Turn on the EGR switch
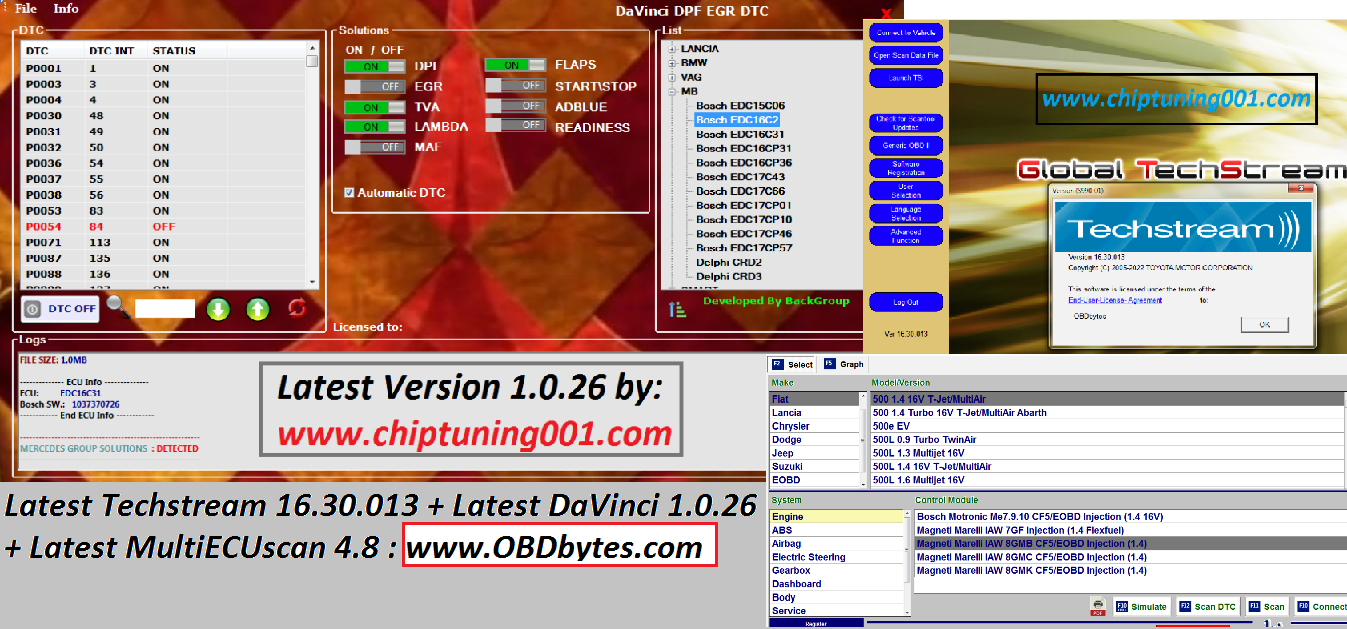Screen dimensions: 1347x629 tap(374, 87)
